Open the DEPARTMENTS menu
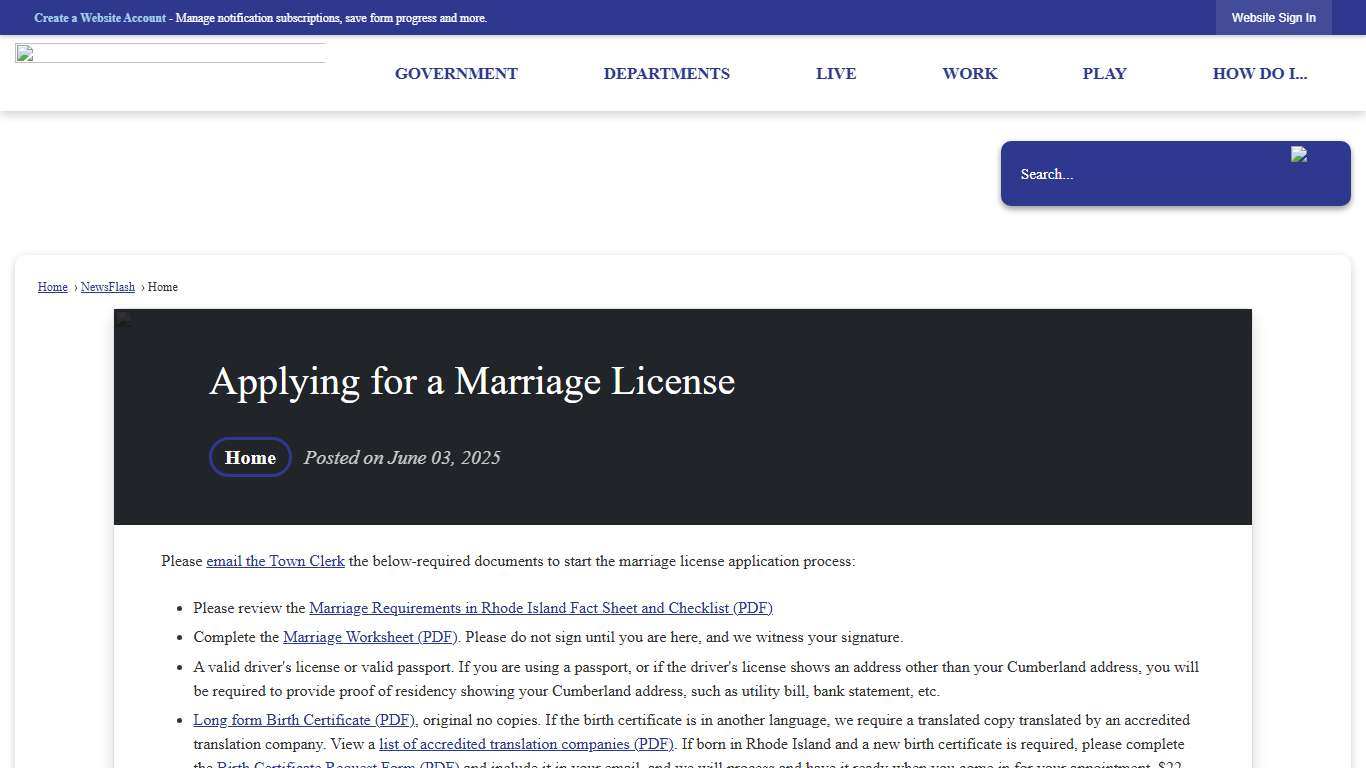The image size is (1366, 768). click(666, 73)
